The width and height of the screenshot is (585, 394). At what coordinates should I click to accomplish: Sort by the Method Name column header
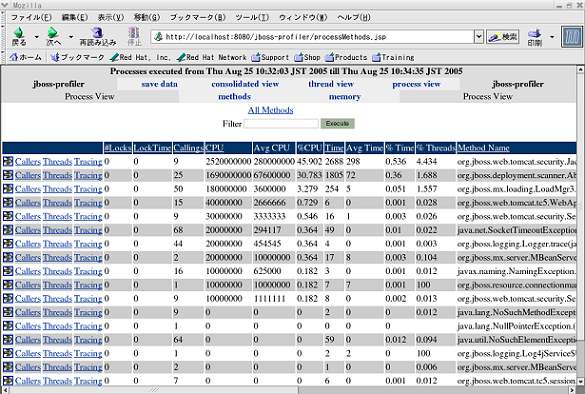(x=484, y=148)
